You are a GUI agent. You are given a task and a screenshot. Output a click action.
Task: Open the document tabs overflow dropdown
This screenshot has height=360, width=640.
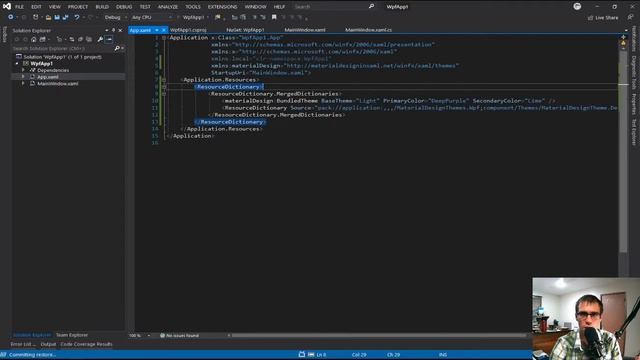[626, 30]
